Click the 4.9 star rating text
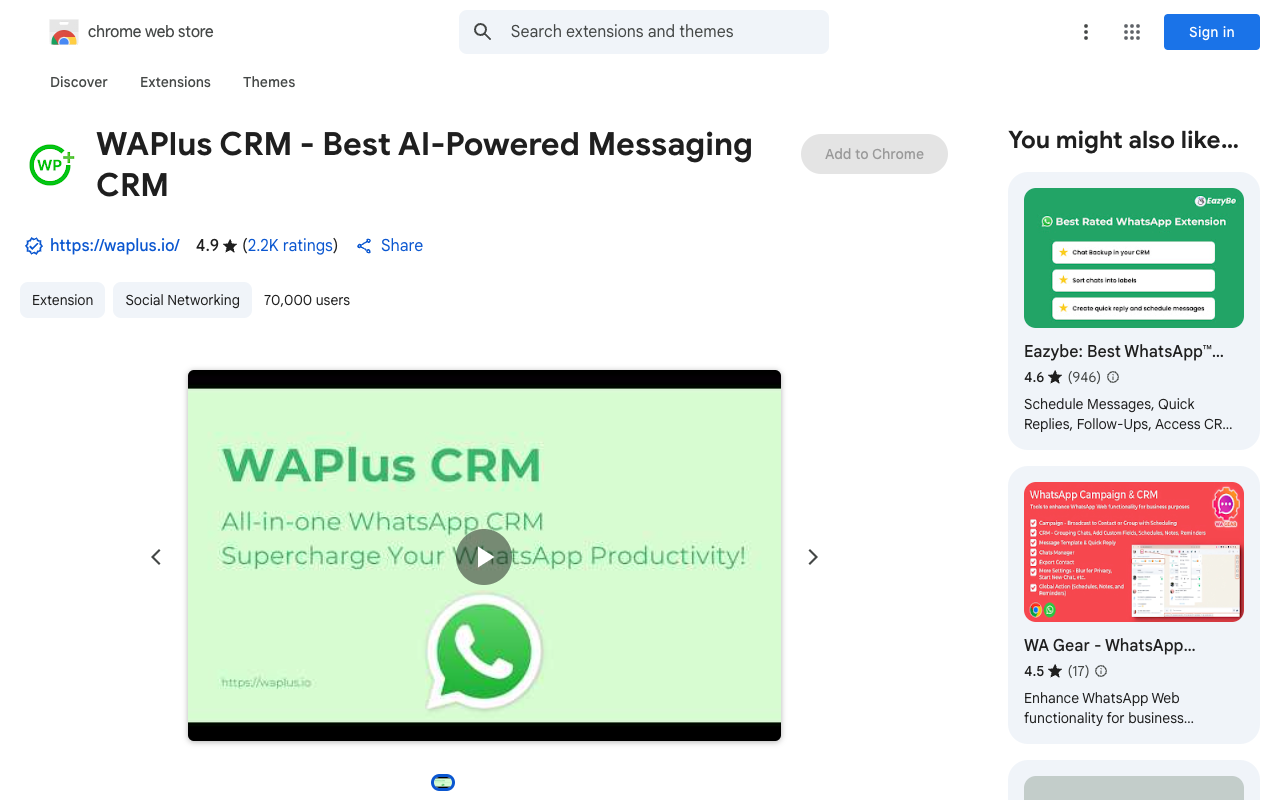 pos(216,245)
